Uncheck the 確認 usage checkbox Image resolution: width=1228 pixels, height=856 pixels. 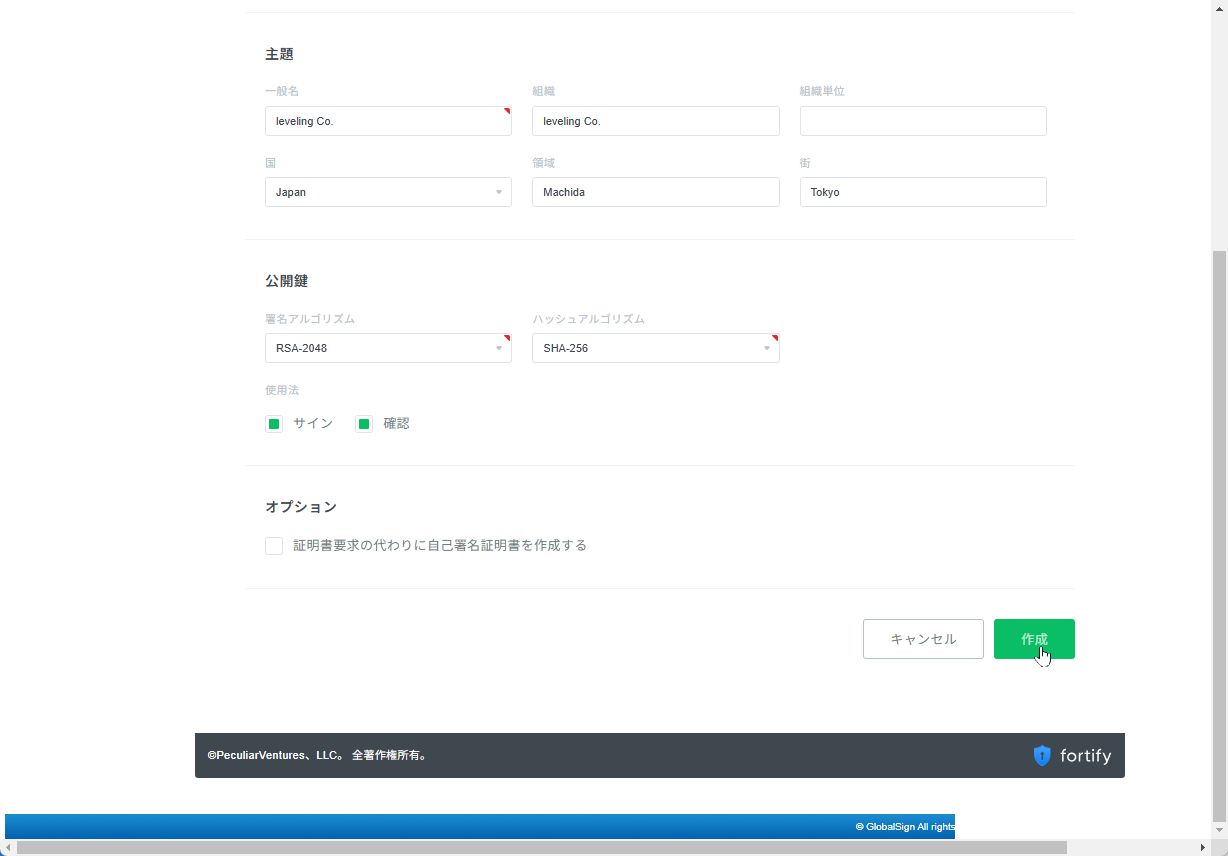(x=364, y=424)
